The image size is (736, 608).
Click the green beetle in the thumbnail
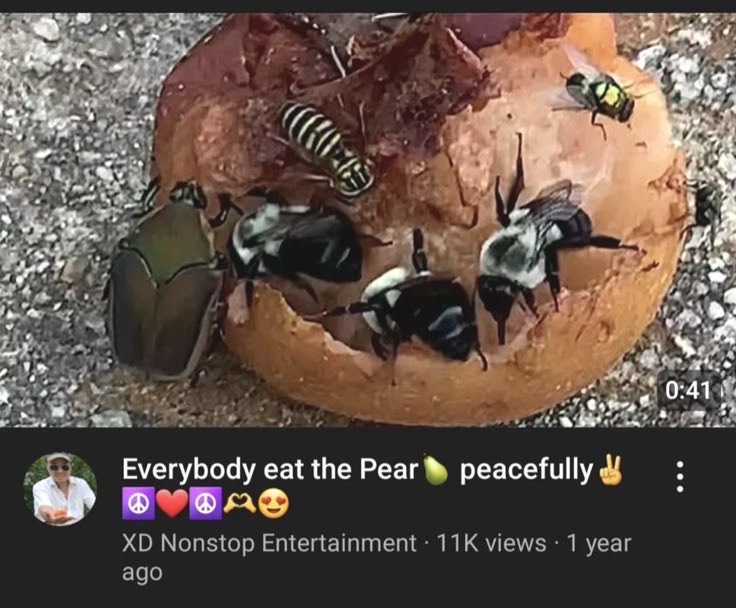click(x=164, y=282)
